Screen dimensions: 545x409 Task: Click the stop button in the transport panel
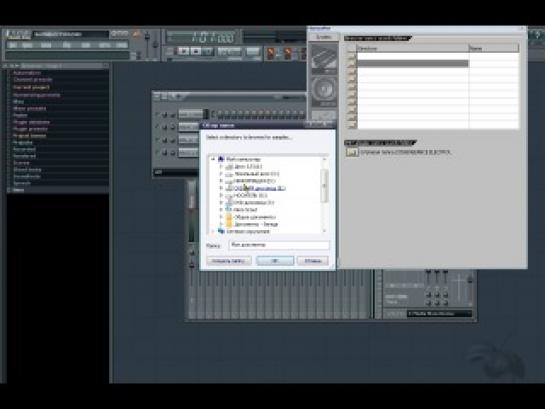(x=196, y=51)
